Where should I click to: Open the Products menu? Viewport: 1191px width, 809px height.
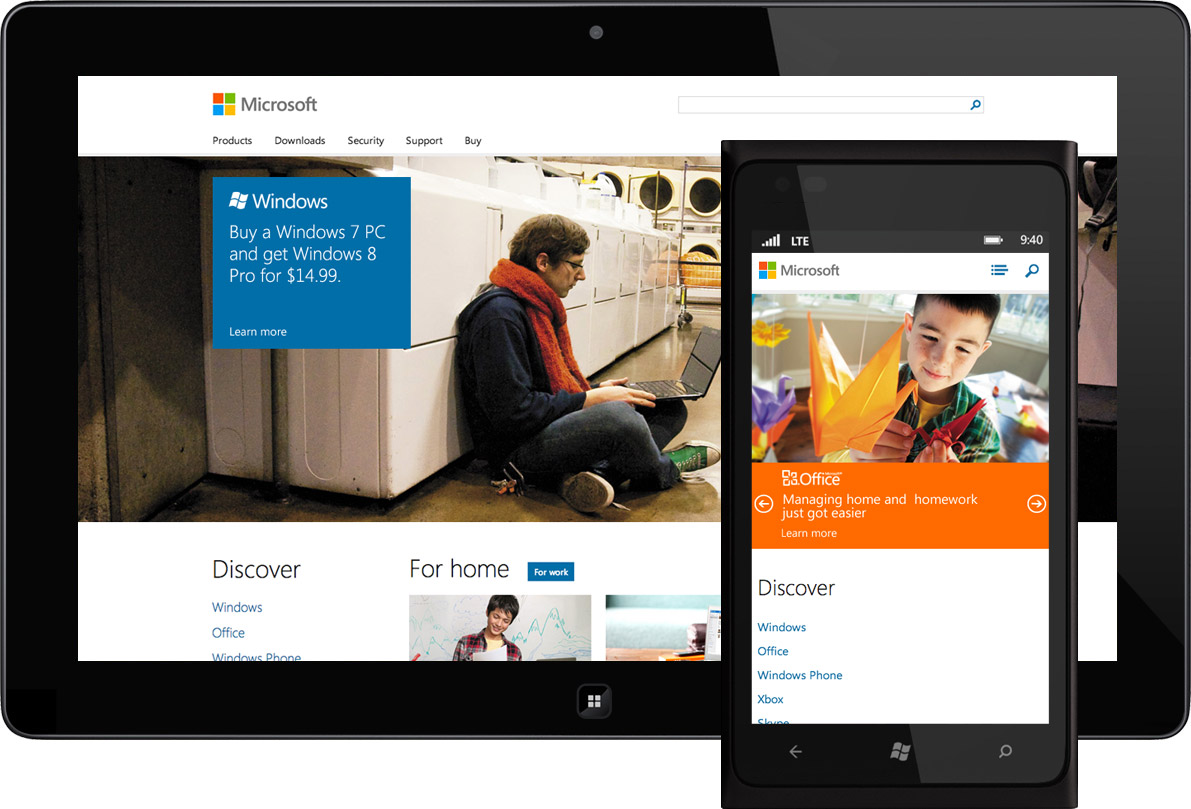coord(232,141)
